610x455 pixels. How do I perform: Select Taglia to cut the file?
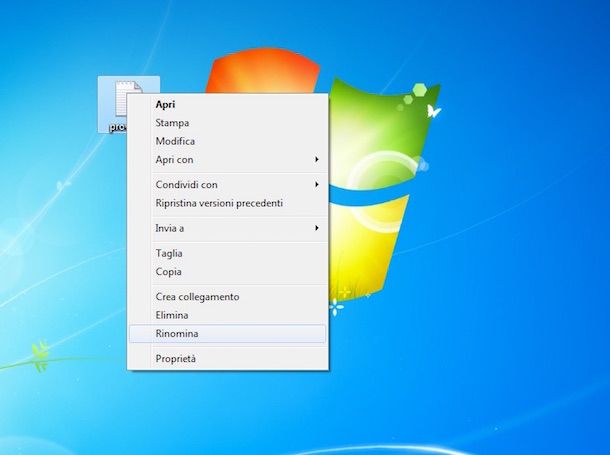point(228,253)
